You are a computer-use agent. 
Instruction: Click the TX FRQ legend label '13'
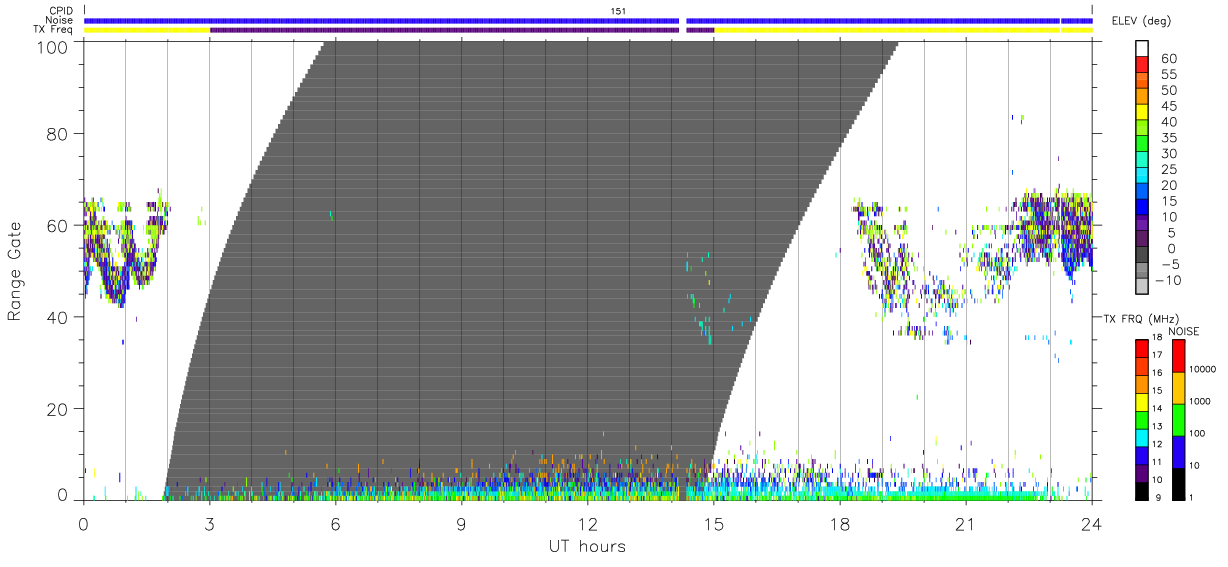(x=1156, y=427)
